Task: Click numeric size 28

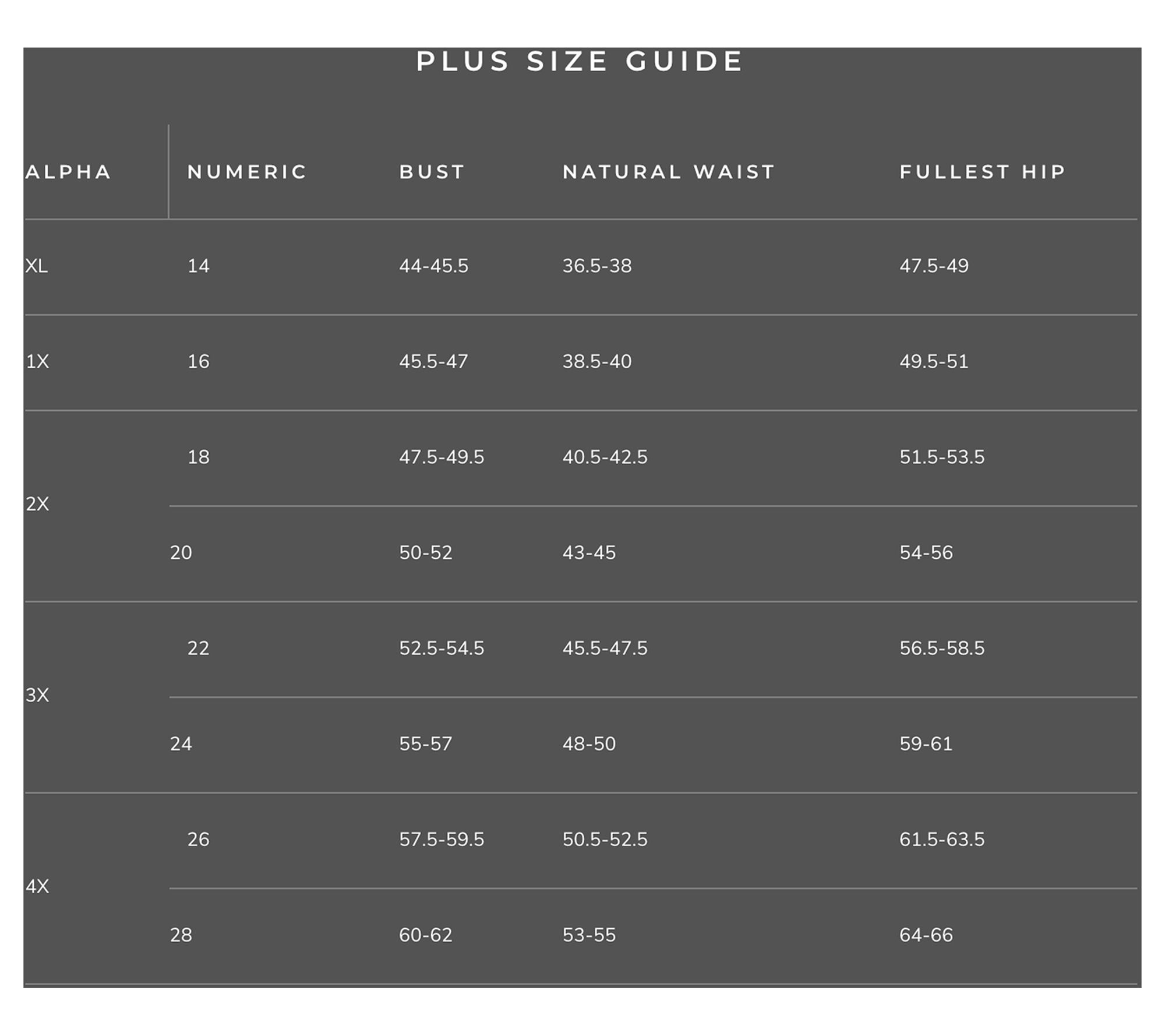Action: [181, 935]
